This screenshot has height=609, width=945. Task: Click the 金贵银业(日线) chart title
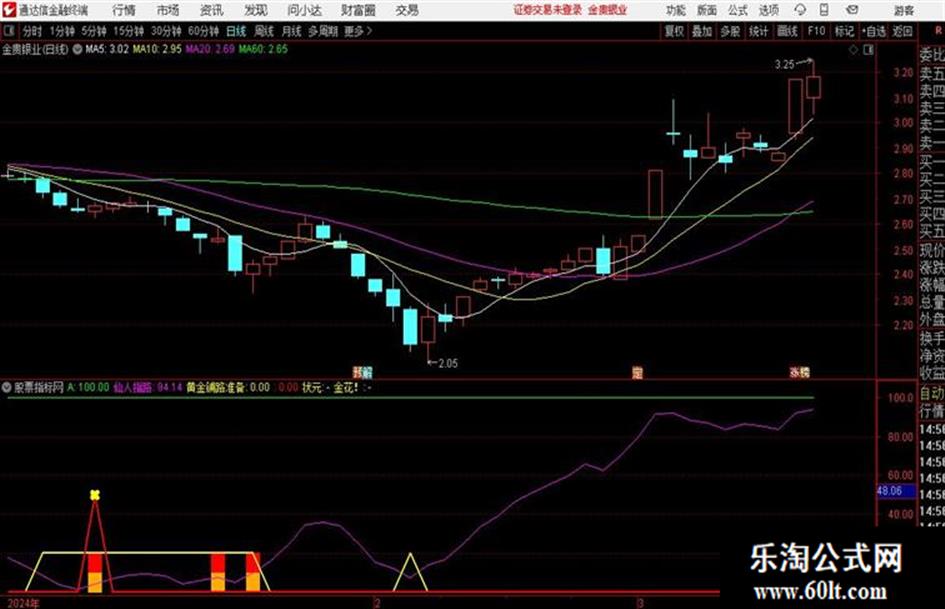click(36, 50)
